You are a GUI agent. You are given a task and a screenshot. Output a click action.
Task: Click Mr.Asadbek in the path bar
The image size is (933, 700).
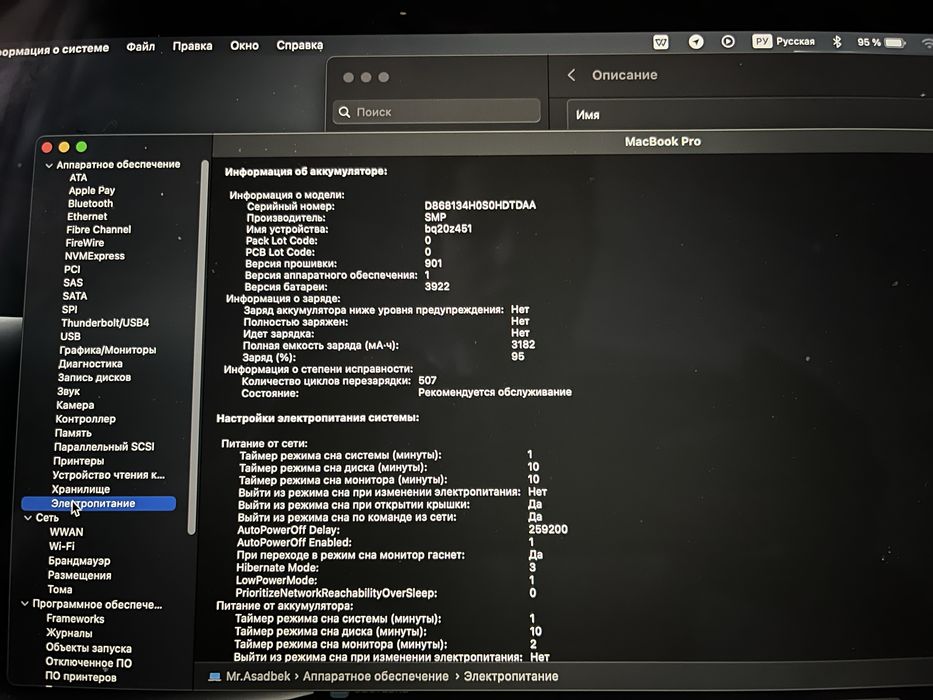258,676
